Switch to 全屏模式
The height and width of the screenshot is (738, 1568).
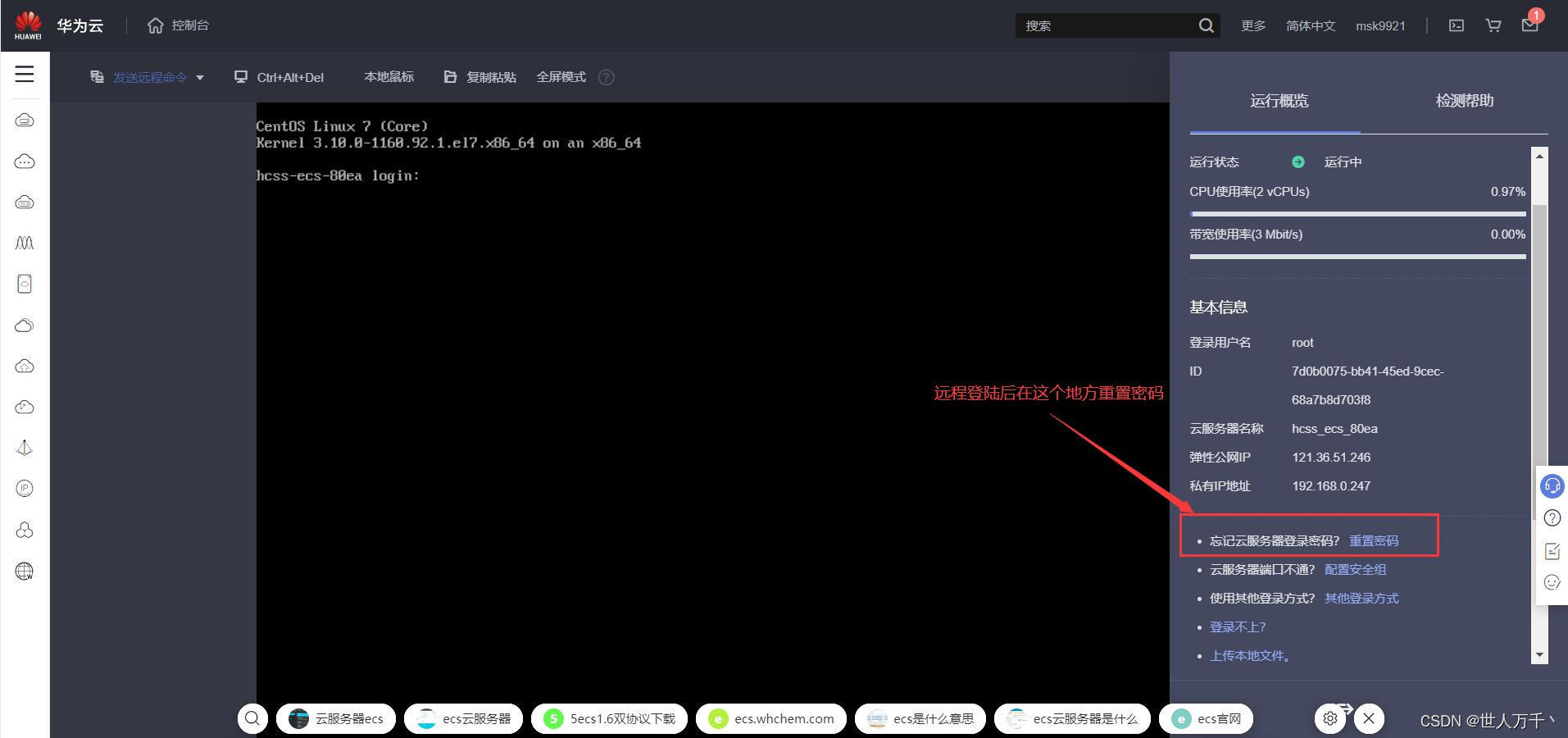pyautogui.click(x=561, y=77)
